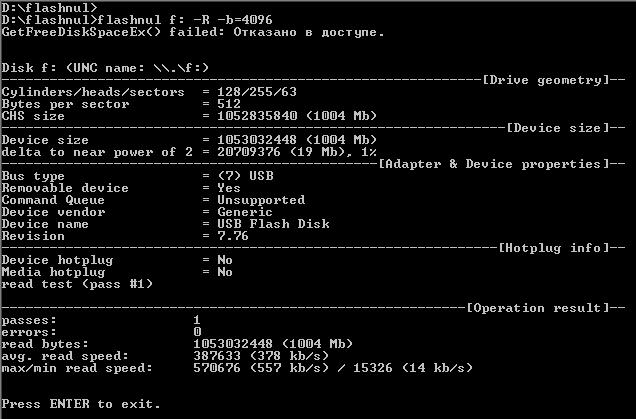The width and height of the screenshot is (636, 419).
Task: Click the delta to near power of 2 line
Action: click(188, 151)
